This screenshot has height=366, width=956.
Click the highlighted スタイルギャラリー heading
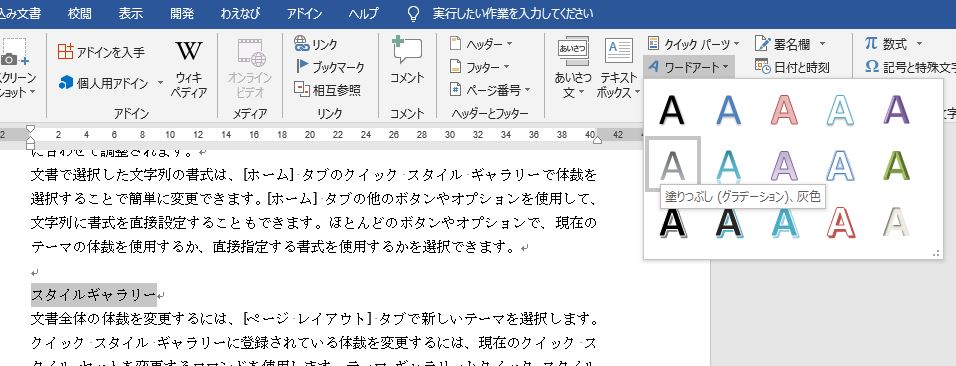click(93, 295)
